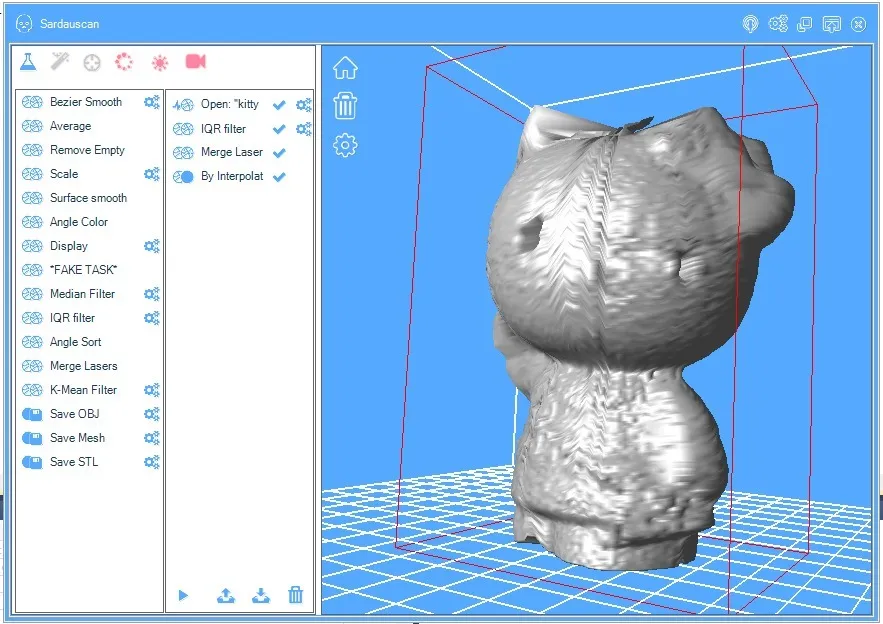Click the home icon beside the 3D viewport
Image resolution: width=883 pixels, height=624 pixels.
tap(345, 66)
